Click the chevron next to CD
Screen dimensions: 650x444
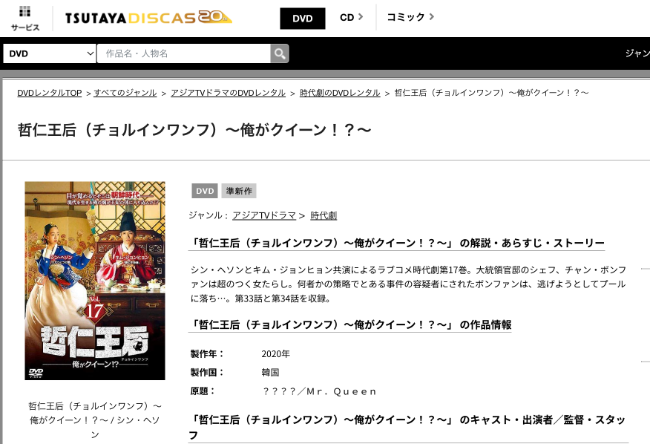(360, 17)
